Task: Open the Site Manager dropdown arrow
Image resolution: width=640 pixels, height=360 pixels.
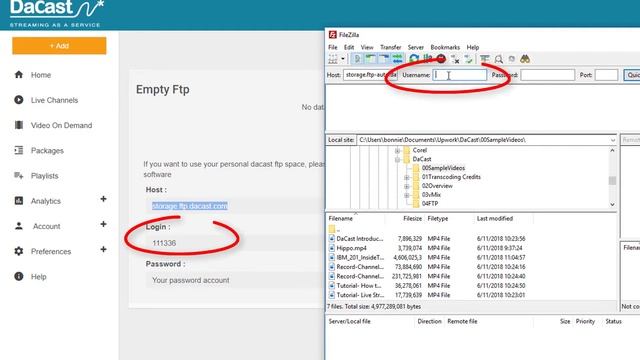Action: click(x=343, y=59)
